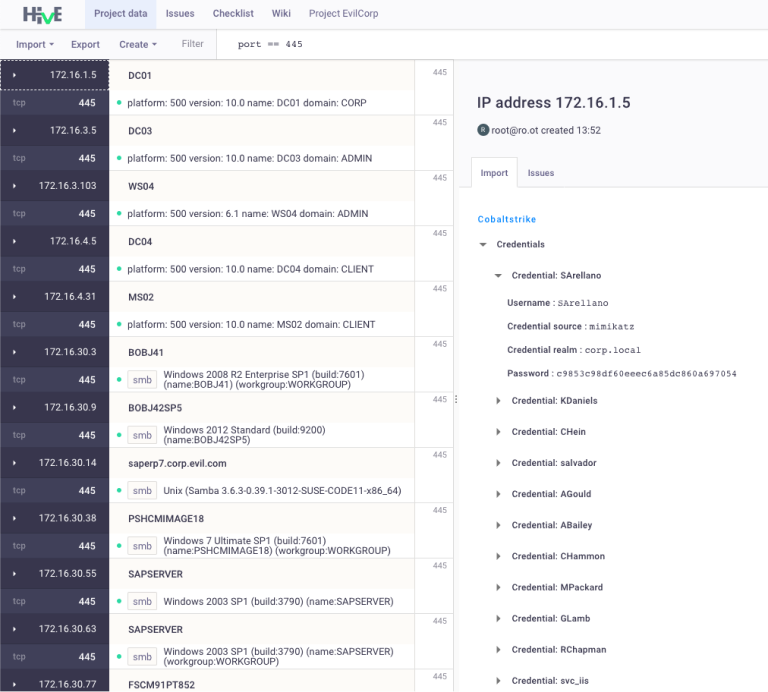This screenshot has width=768, height=692.
Task: Click the Filter label
Action: (x=192, y=44)
